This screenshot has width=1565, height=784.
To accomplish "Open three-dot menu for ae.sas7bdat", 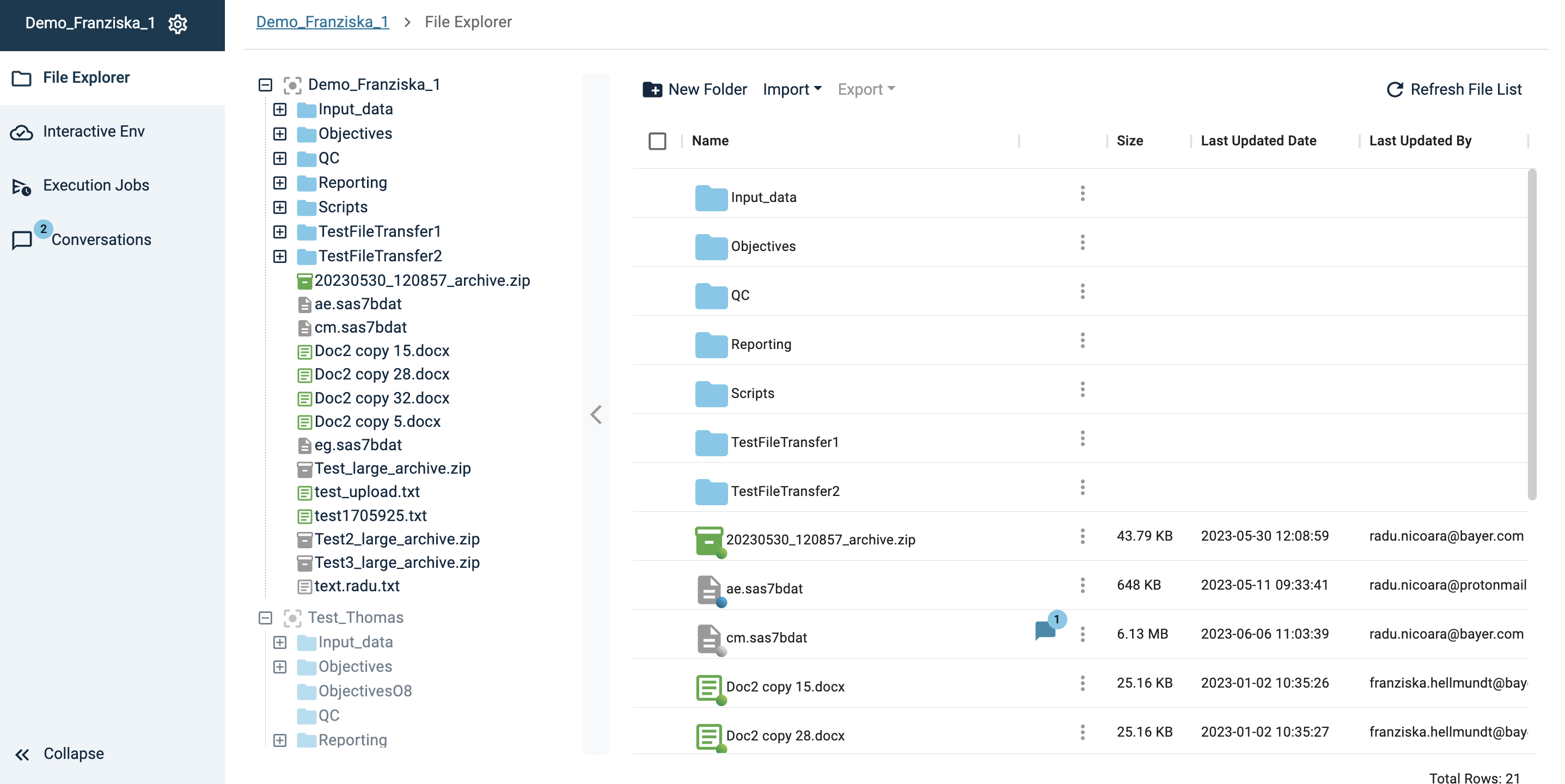I will pyautogui.click(x=1082, y=585).
